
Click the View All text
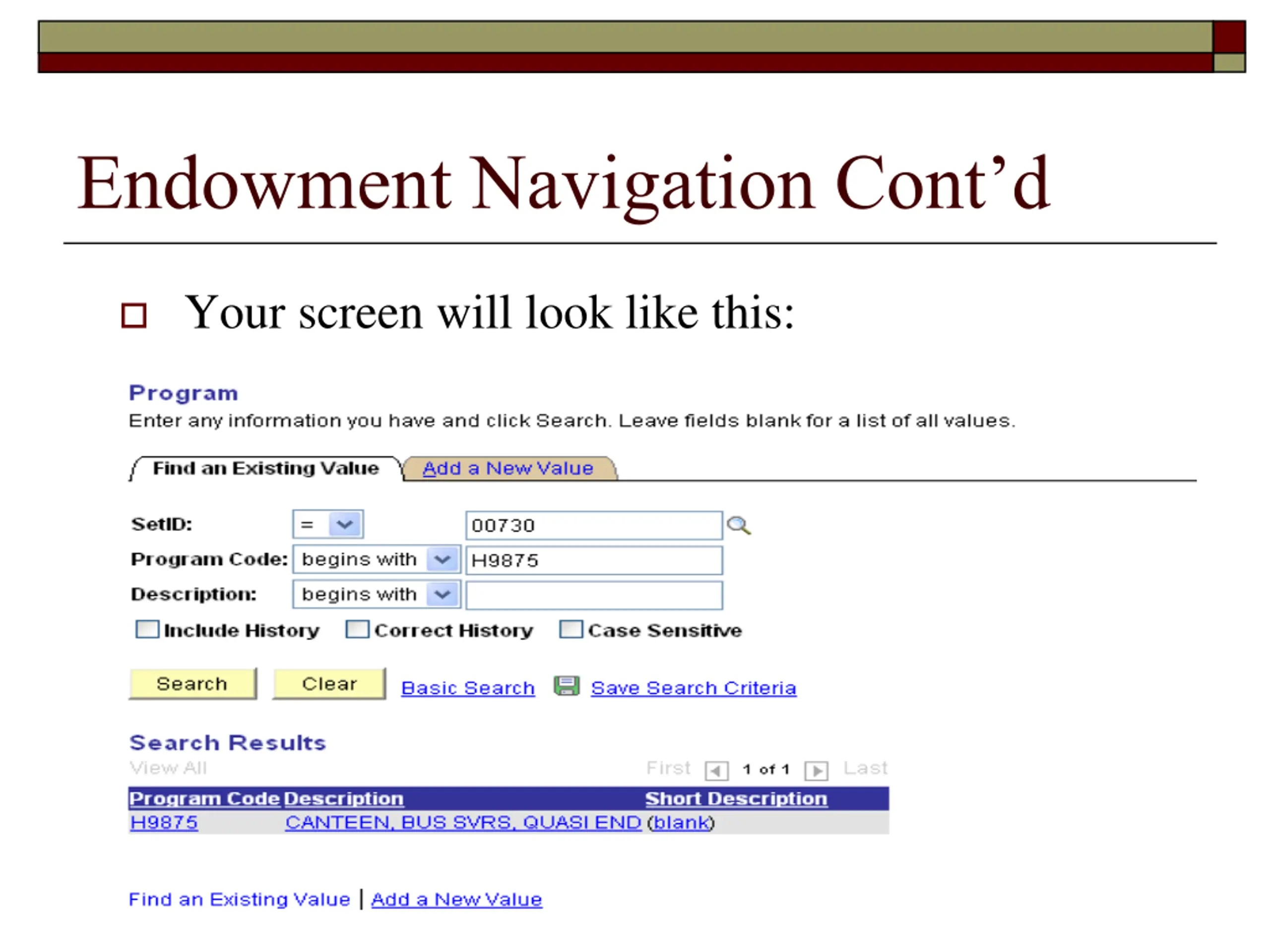[x=168, y=767]
